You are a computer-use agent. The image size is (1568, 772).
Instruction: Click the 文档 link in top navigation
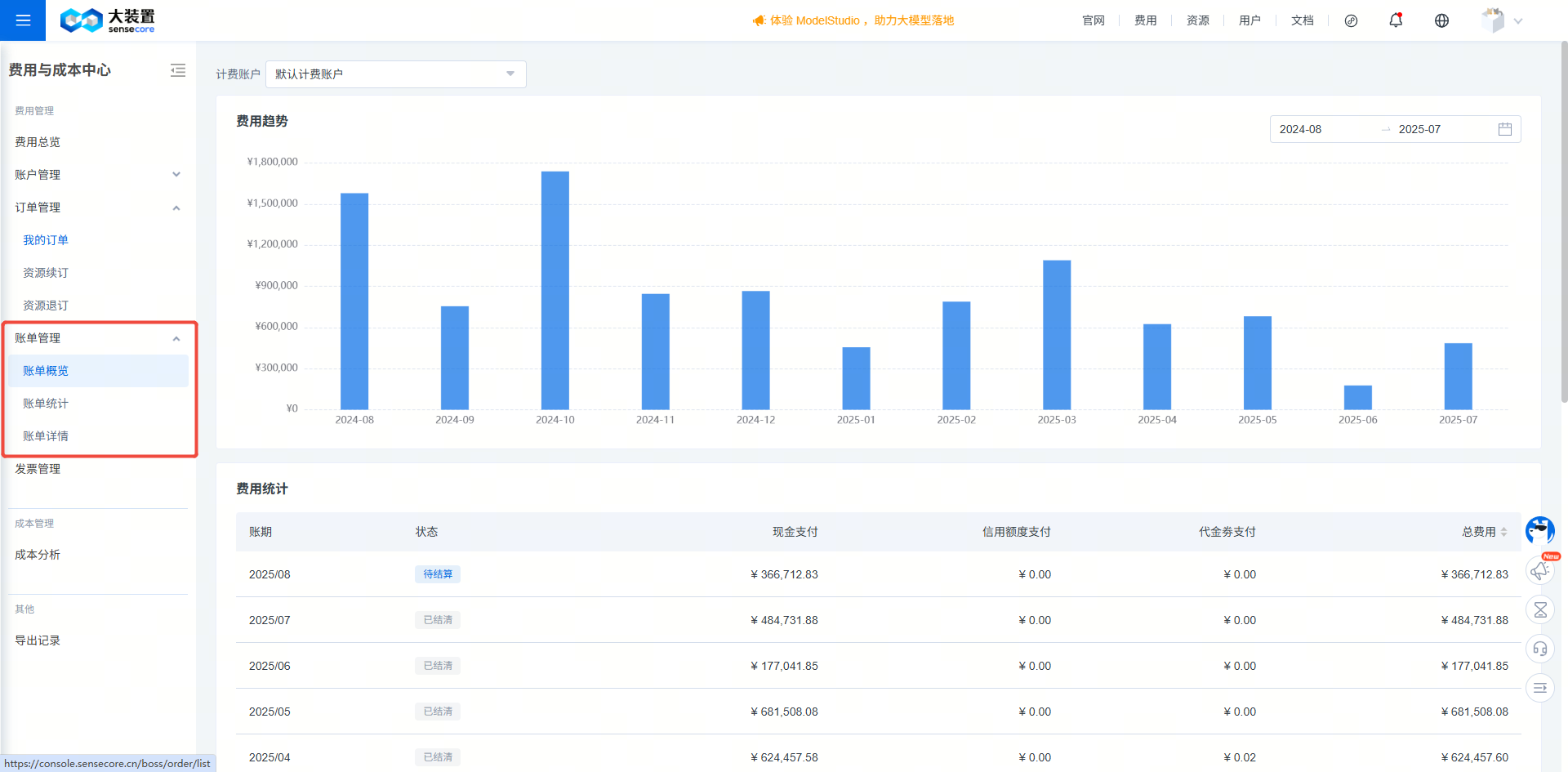[1302, 20]
